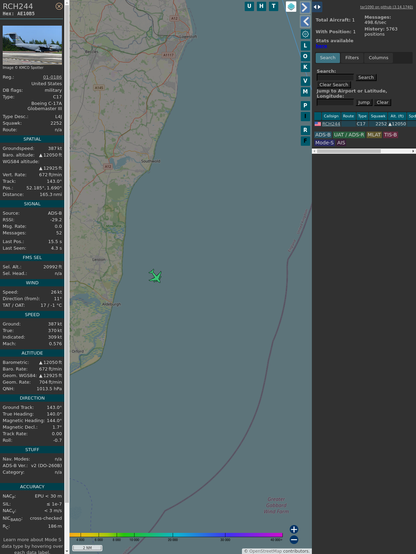Switch to the Filters tab
This screenshot has width=416, height=554.
coord(352,58)
